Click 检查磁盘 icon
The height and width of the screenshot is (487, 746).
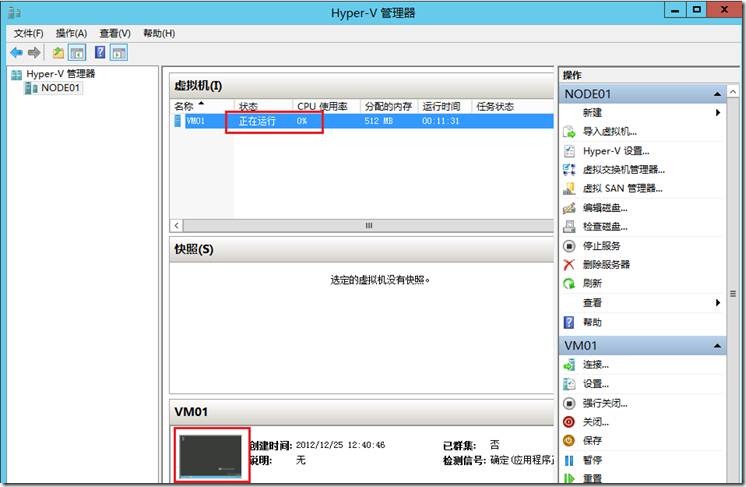click(x=569, y=226)
